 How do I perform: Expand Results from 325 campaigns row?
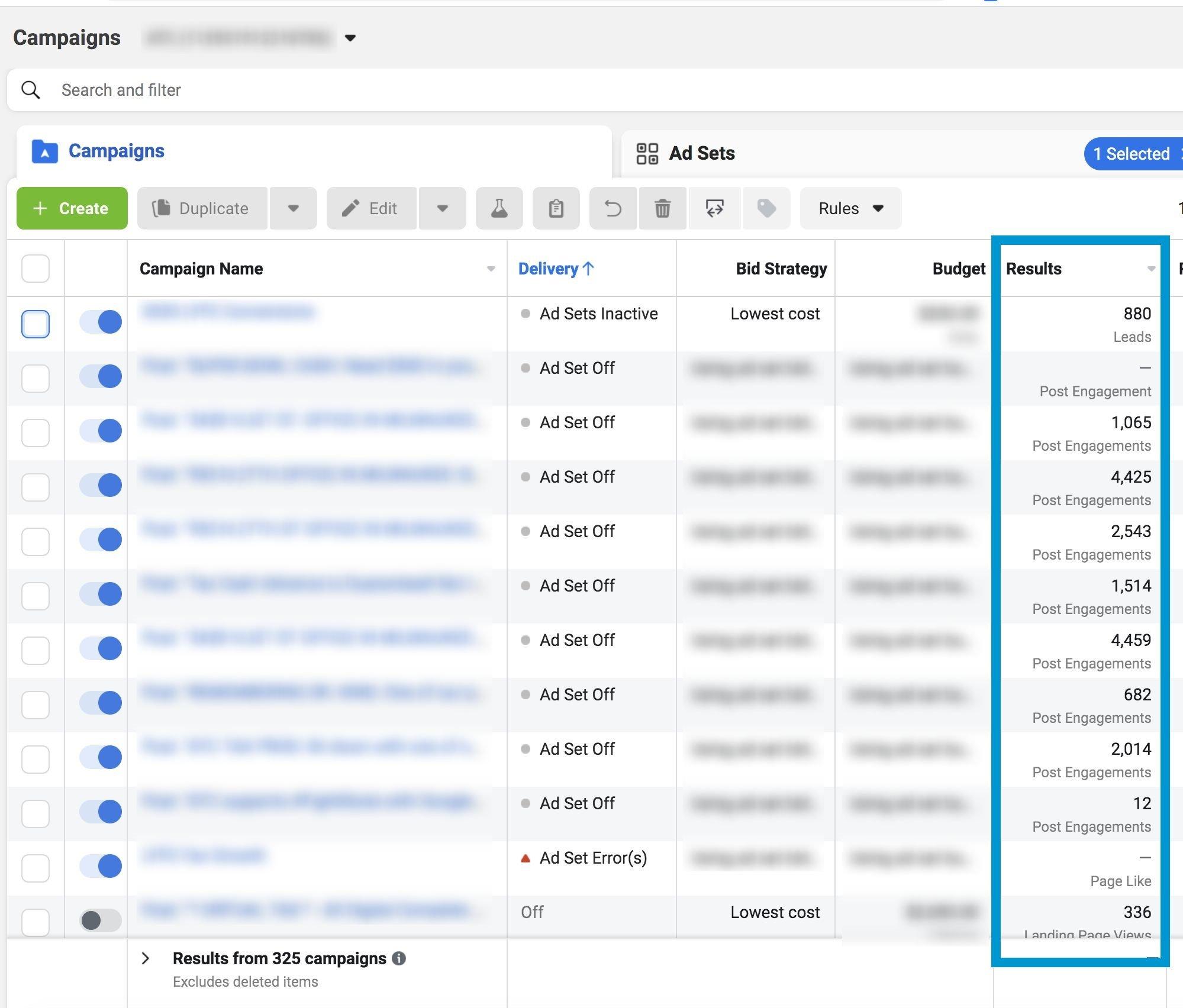[146, 958]
